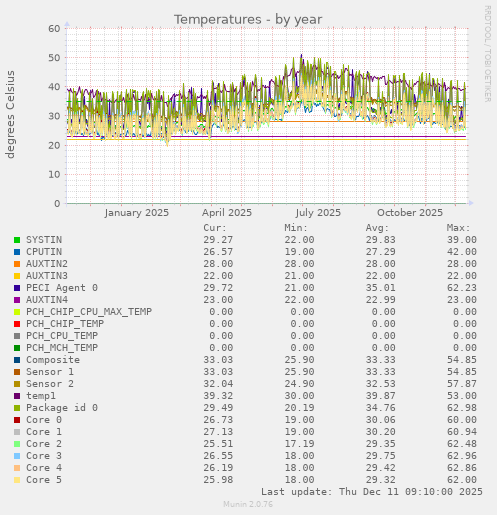Click the 'PECI Agent 0' legend label

click(62, 288)
